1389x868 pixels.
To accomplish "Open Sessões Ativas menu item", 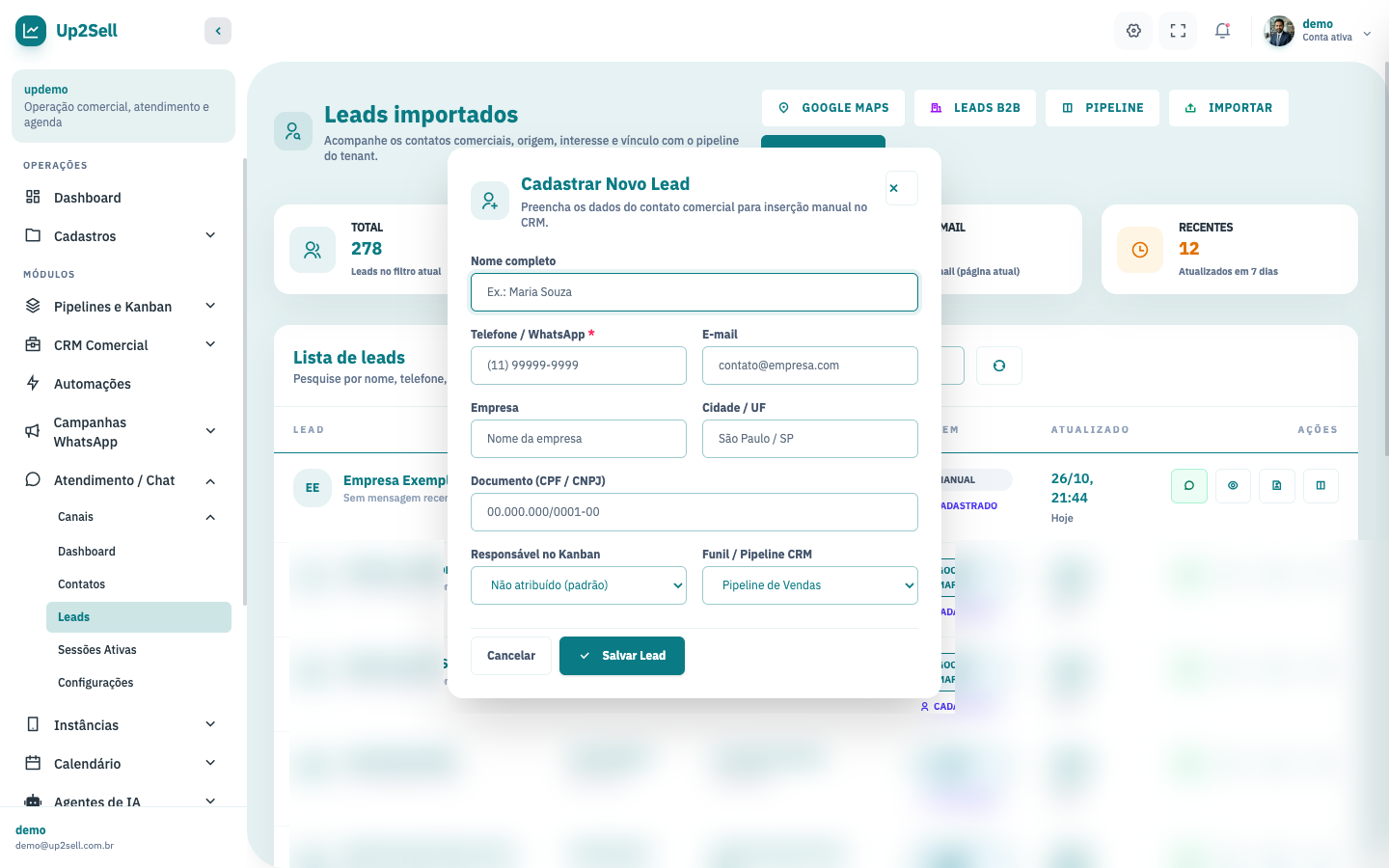I will tap(139, 650).
